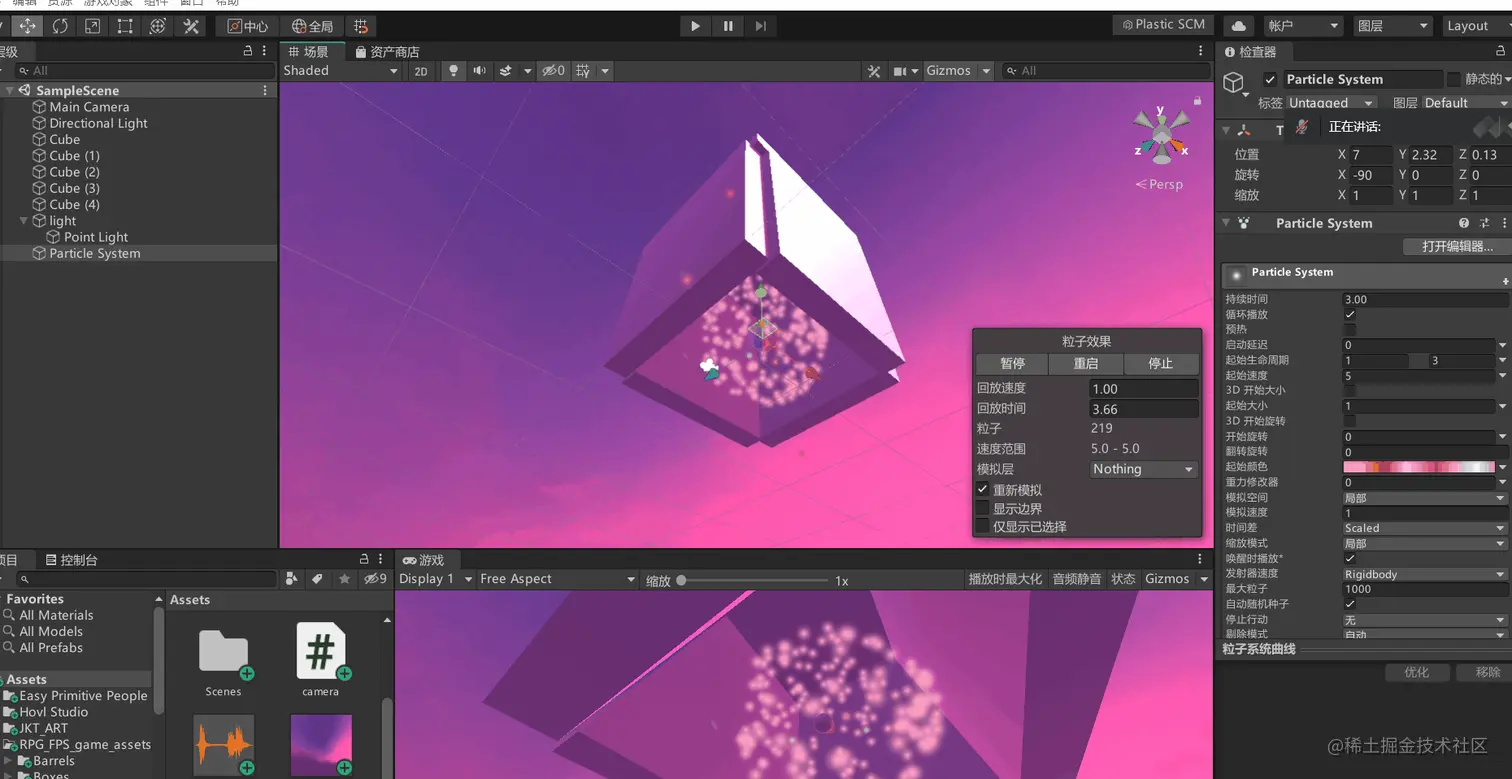Open the 帐户 account dropdown

point(1302,26)
